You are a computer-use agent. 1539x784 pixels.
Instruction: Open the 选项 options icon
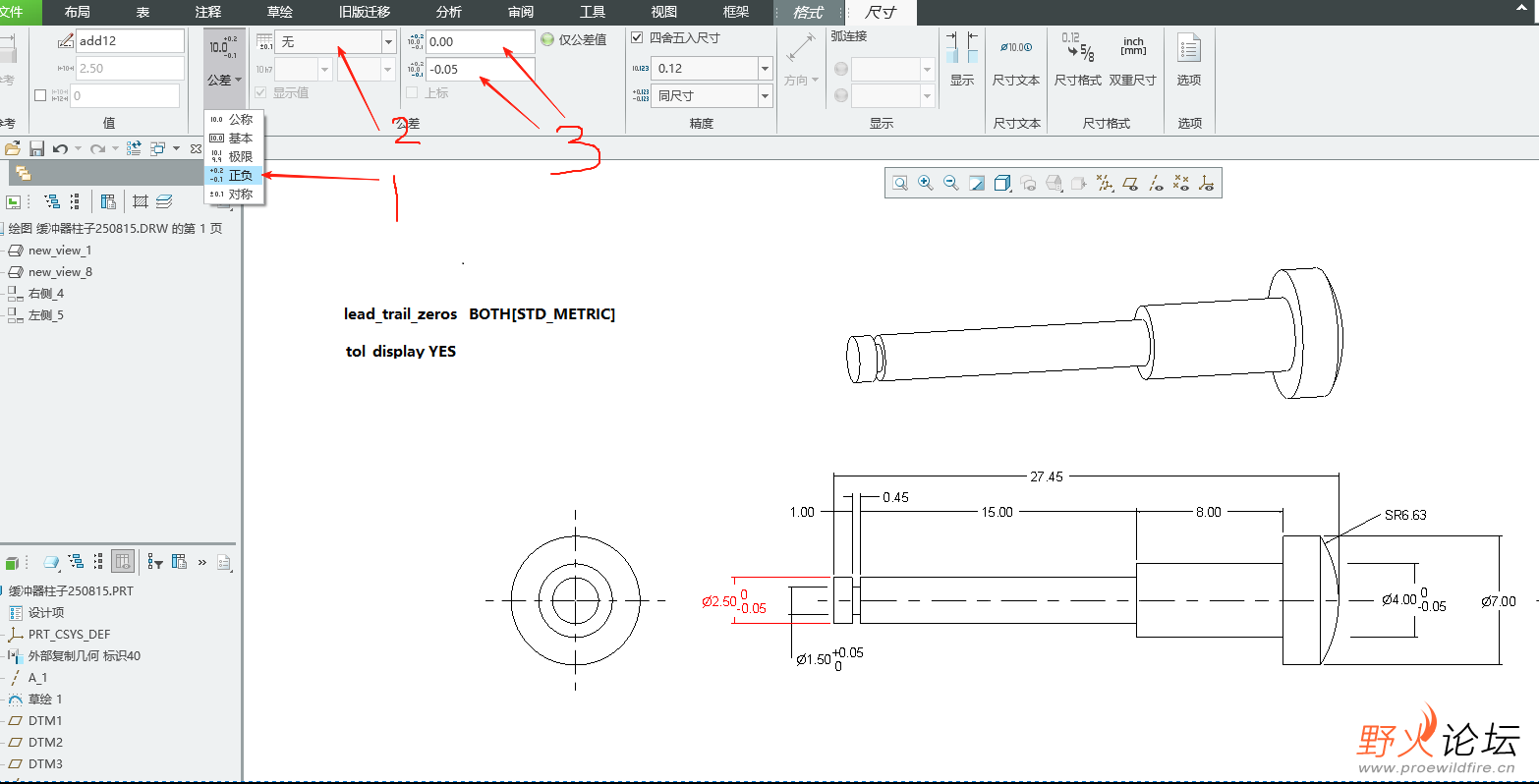[1188, 59]
